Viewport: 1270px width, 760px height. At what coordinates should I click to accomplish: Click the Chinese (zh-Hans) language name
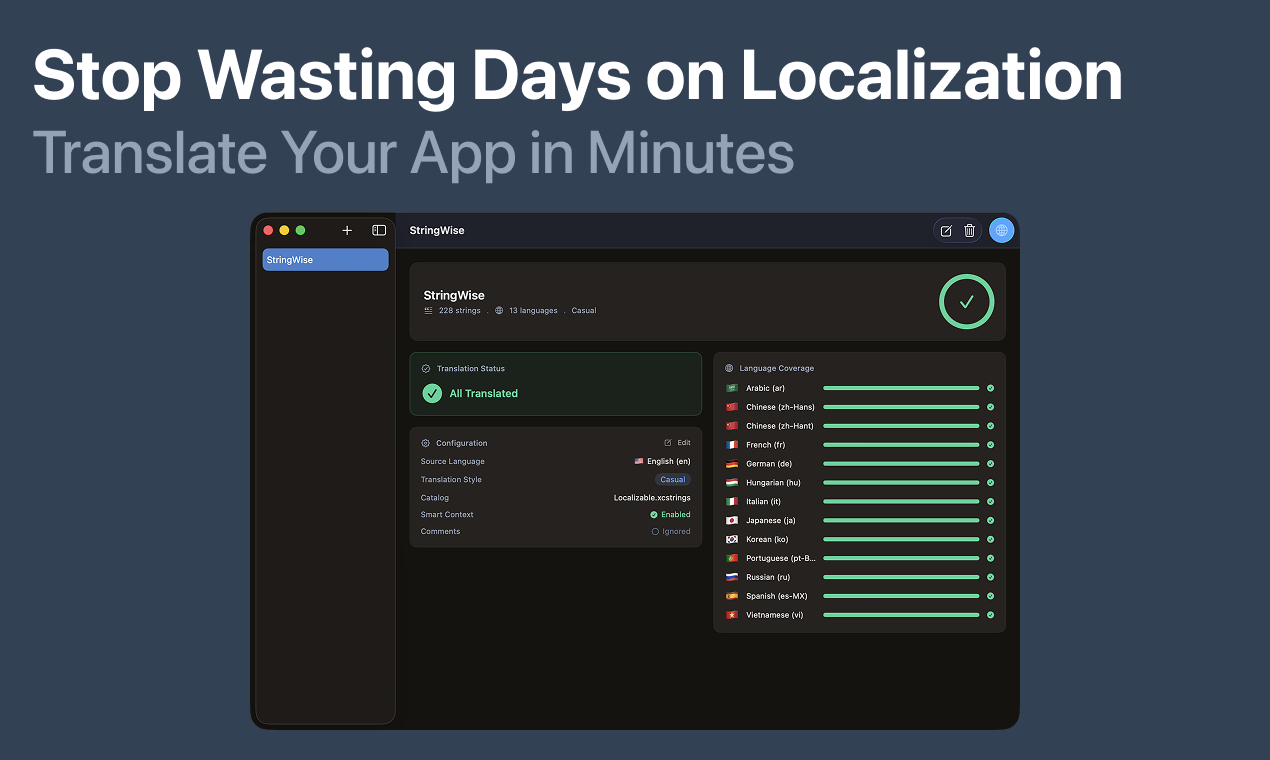[x=780, y=407]
